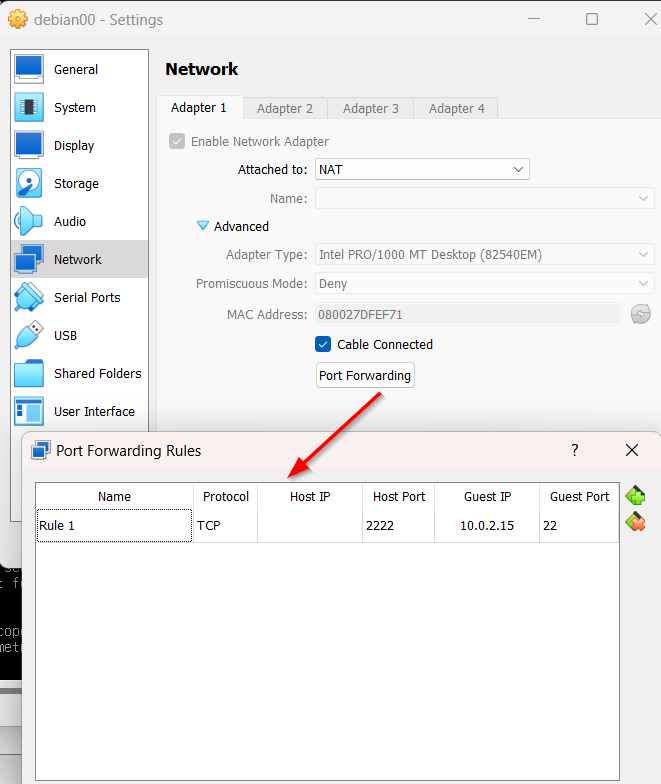Go to Storage settings
This screenshot has width=661, height=784.
[76, 184]
